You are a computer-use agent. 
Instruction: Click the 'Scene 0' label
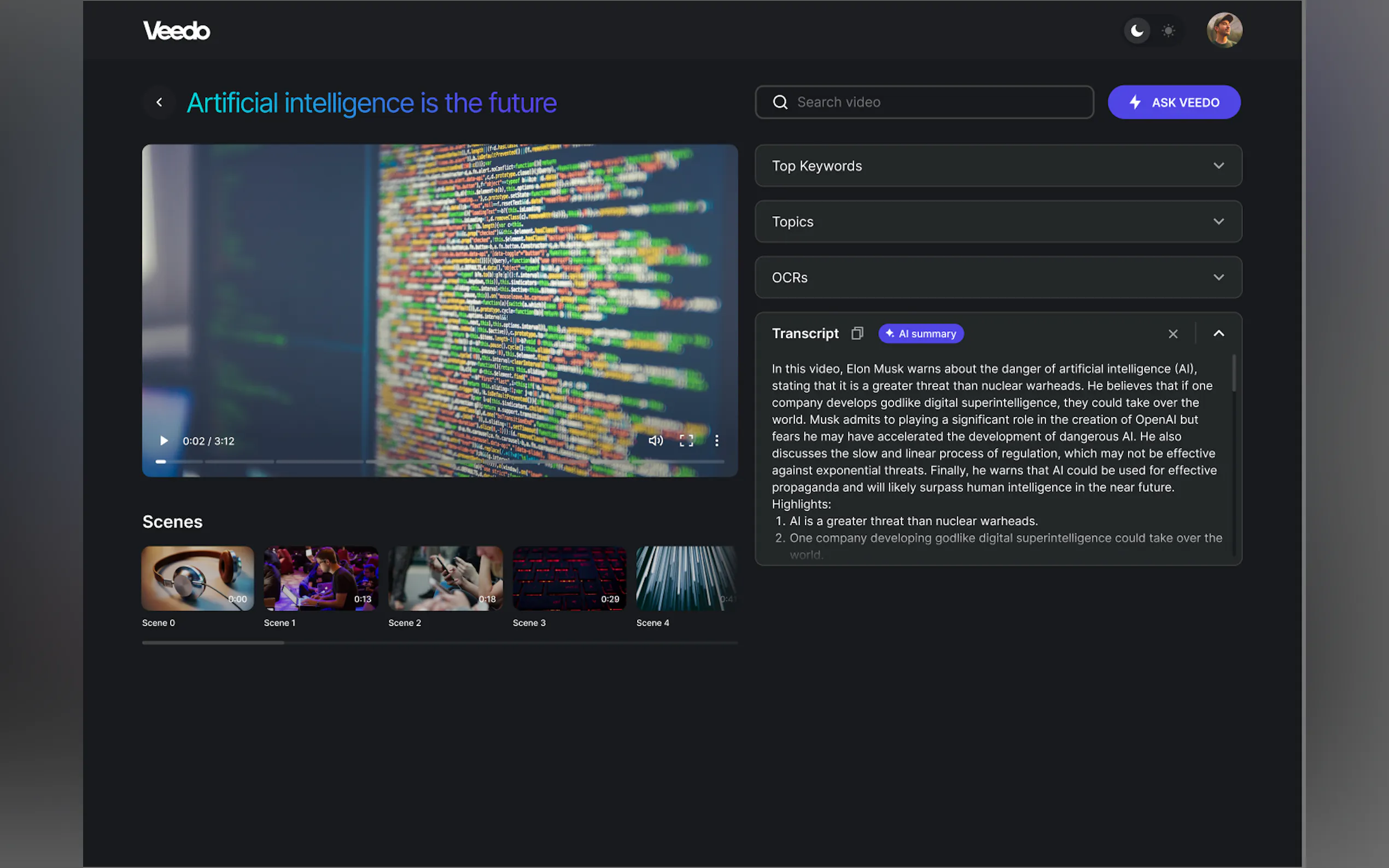159,623
